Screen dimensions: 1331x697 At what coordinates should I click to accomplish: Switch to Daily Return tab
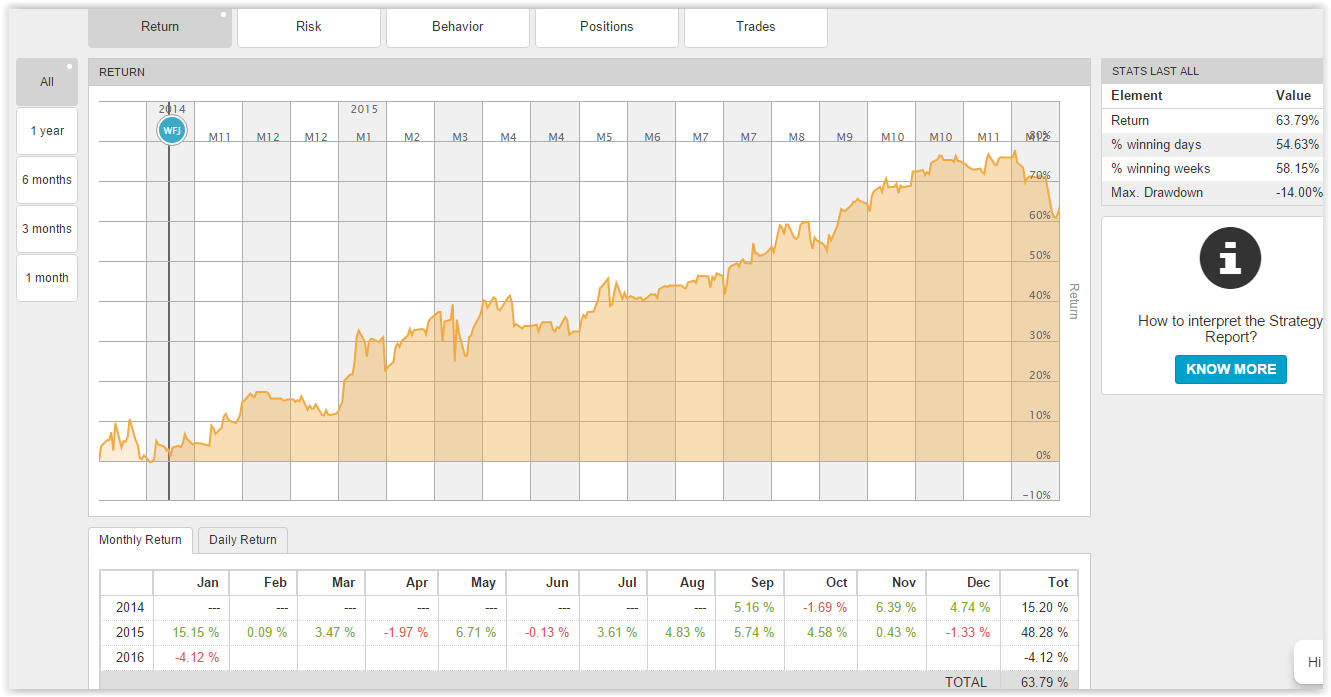coord(243,540)
